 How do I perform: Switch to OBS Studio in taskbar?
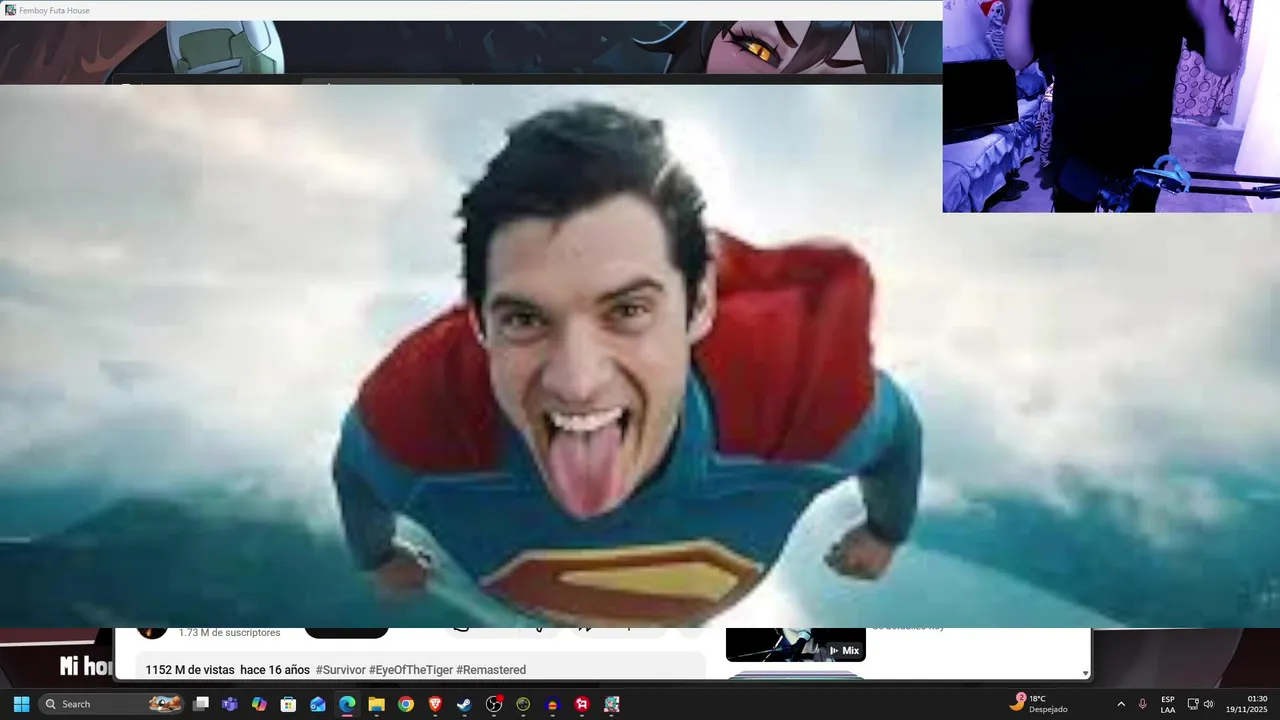pyautogui.click(x=494, y=704)
